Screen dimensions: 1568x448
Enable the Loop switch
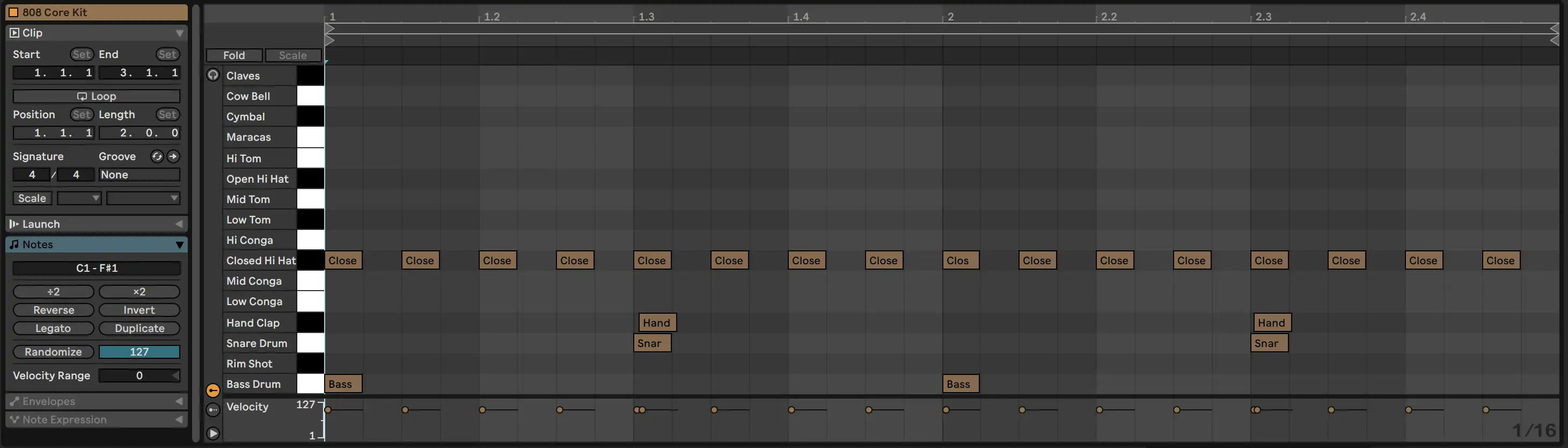coord(96,96)
